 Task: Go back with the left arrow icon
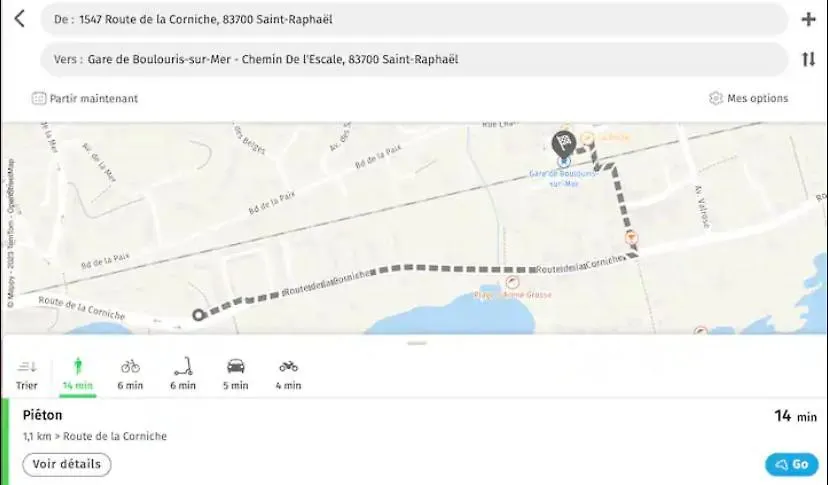20,19
